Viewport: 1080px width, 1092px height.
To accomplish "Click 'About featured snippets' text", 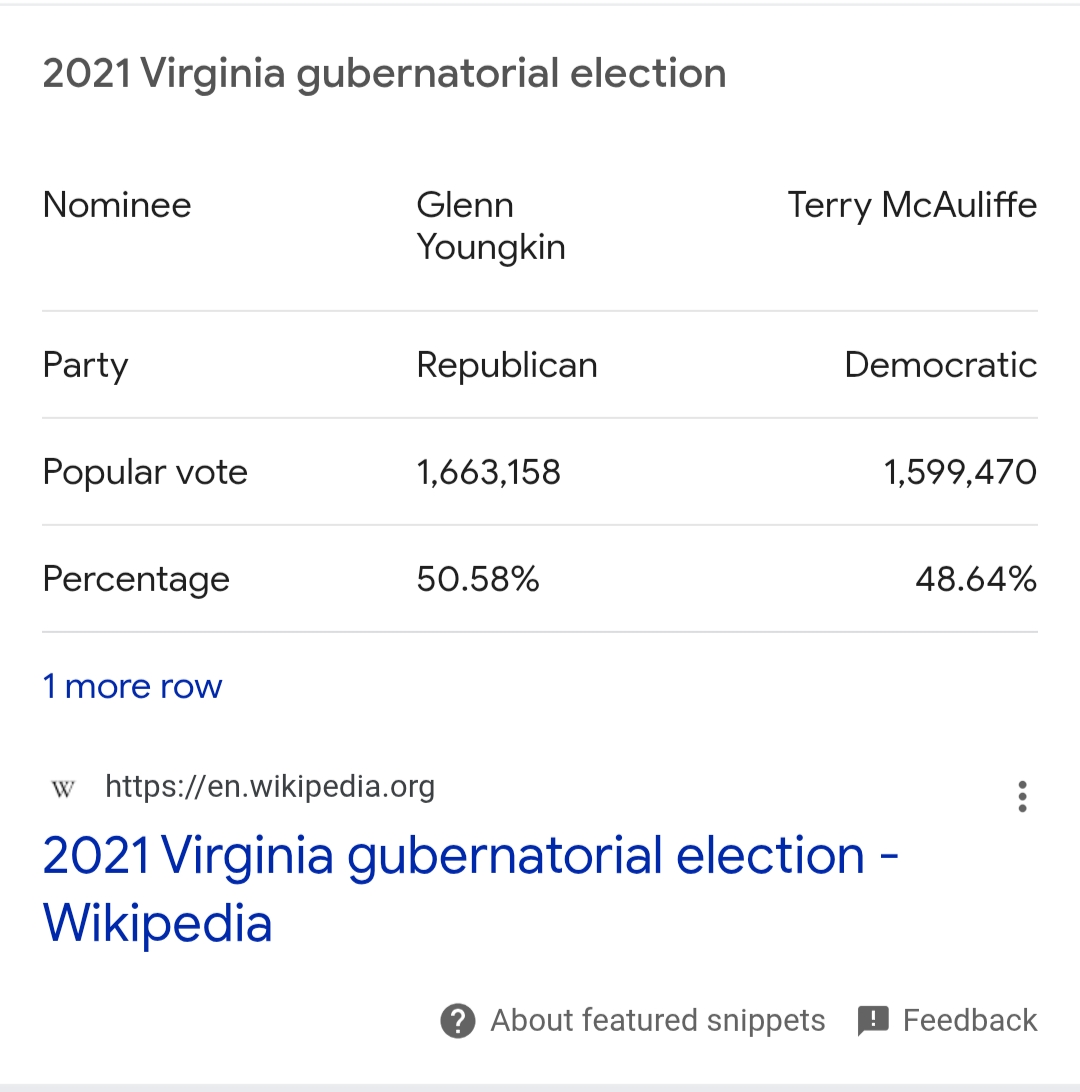I will [657, 1021].
